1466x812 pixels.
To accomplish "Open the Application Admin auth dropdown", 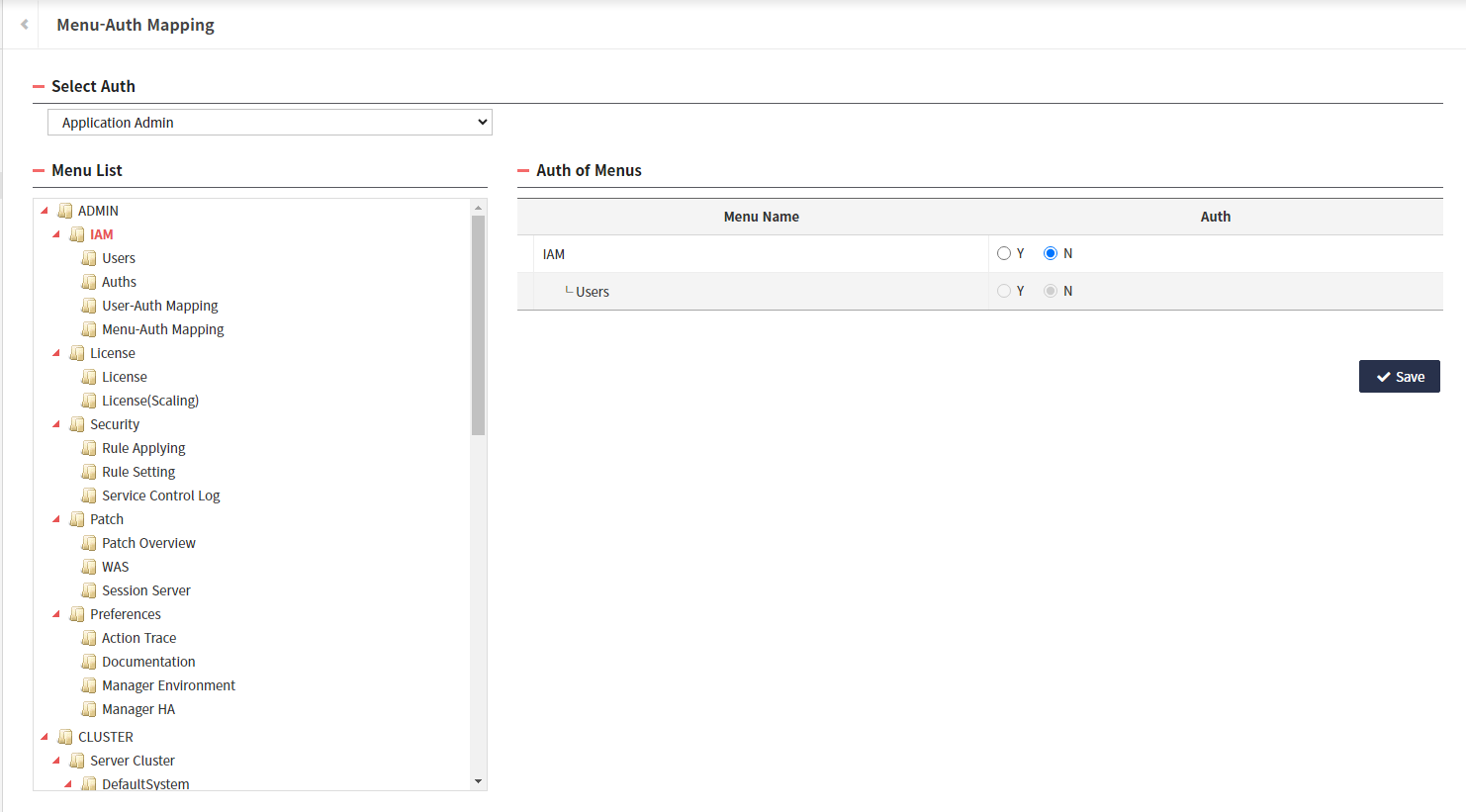I will tap(269, 122).
